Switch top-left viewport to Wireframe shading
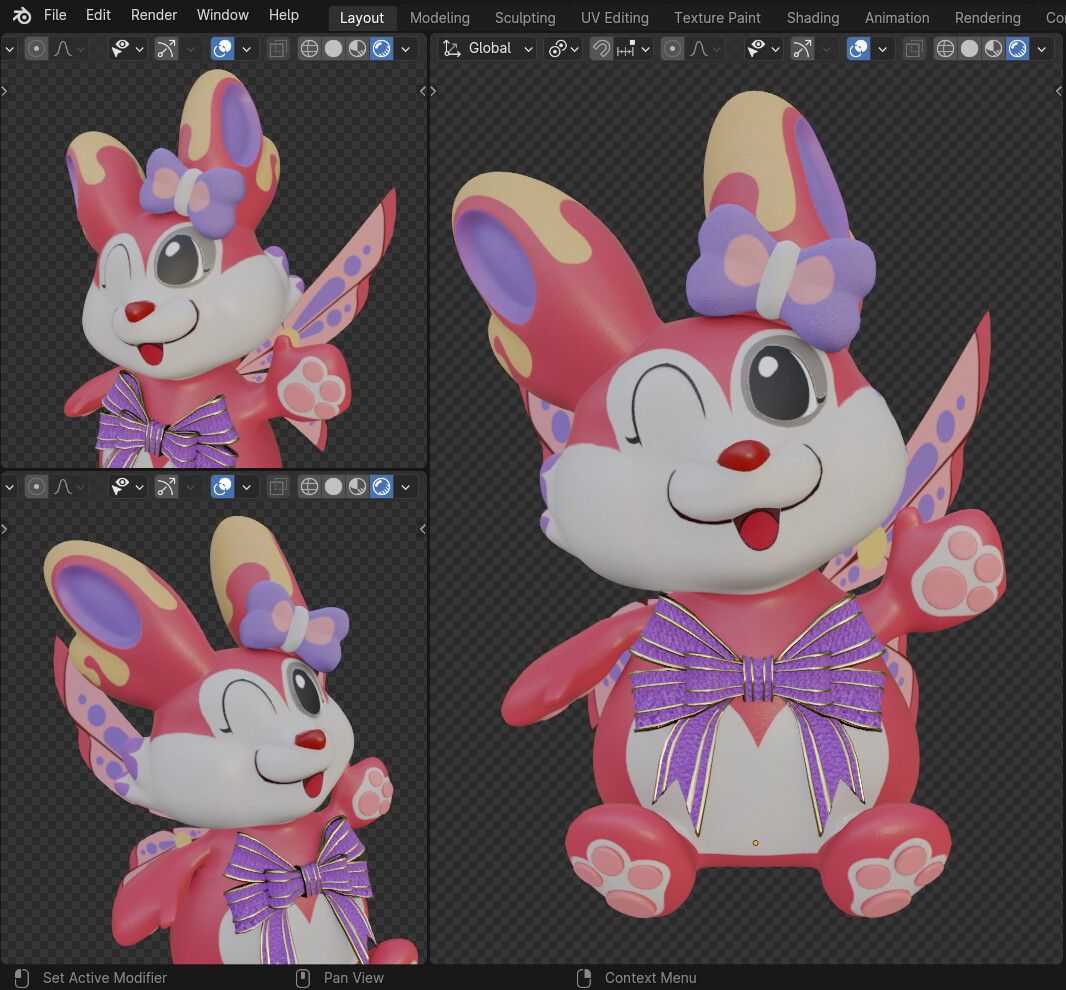 point(308,48)
